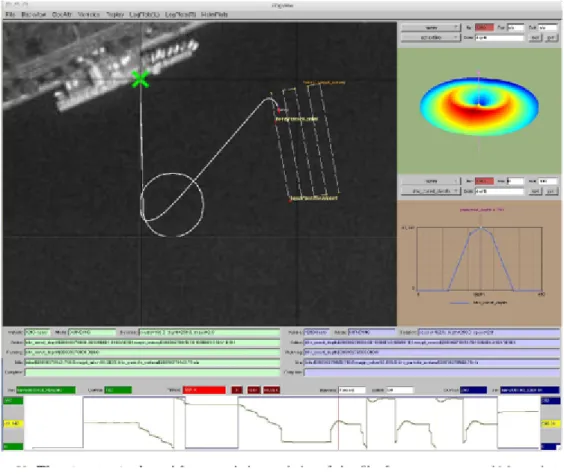Viewport: 564px width, 474px height.
Task: Open the Replay menu
Action: [115, 14]
